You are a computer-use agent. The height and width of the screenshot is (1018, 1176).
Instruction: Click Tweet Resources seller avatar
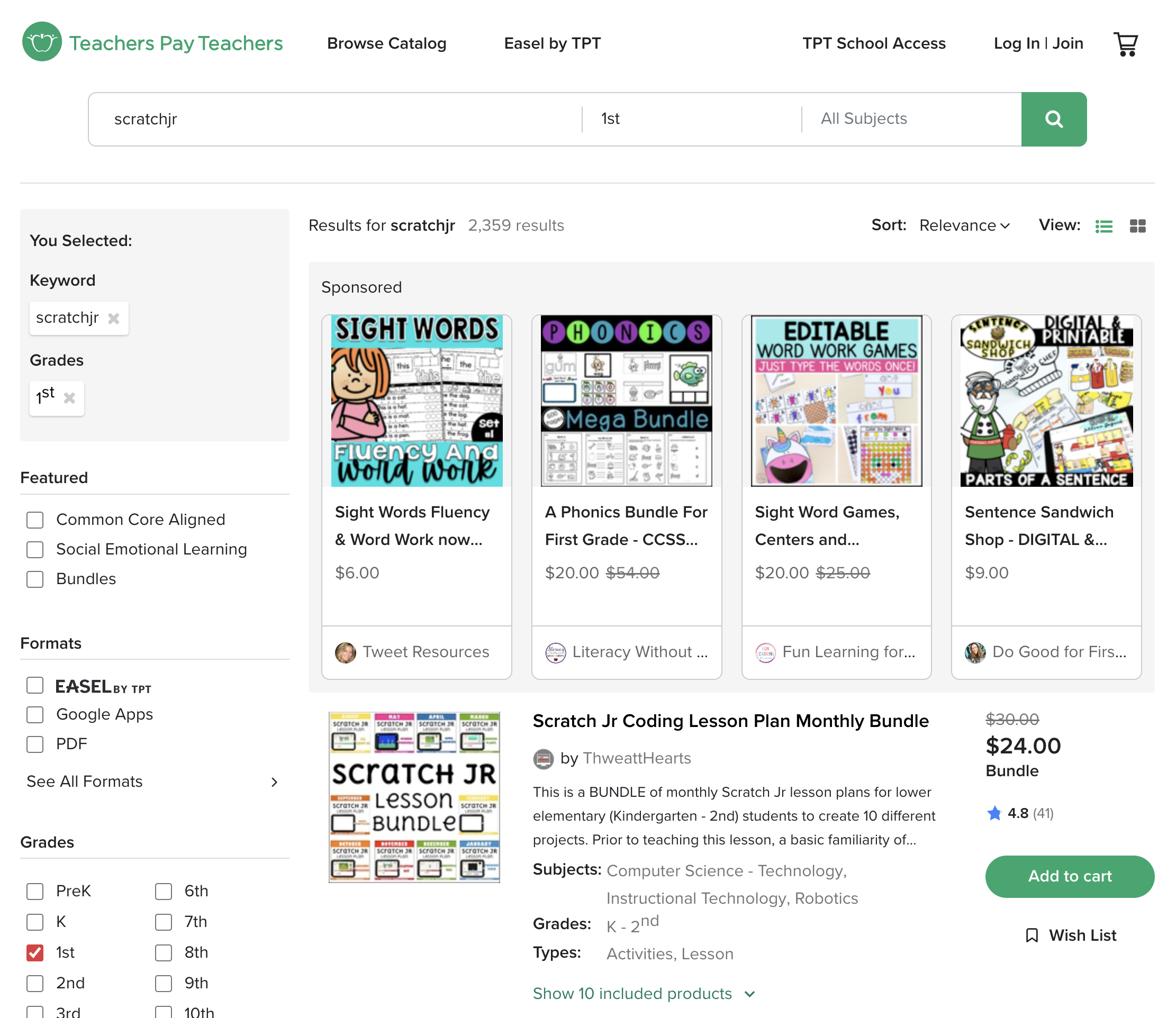(x=346, y=652)
